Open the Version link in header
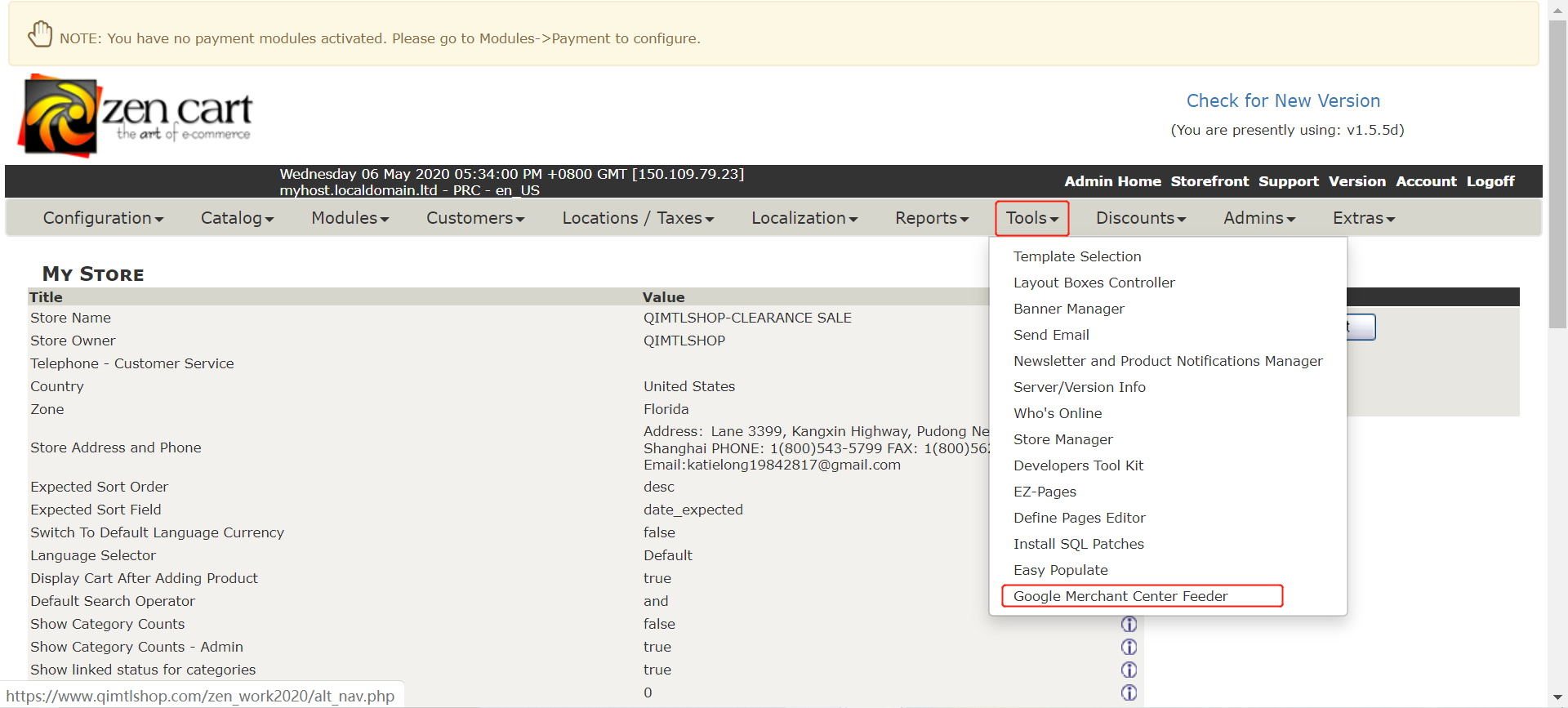Viewport: 1568px width, 708px height. point(1357,181)
